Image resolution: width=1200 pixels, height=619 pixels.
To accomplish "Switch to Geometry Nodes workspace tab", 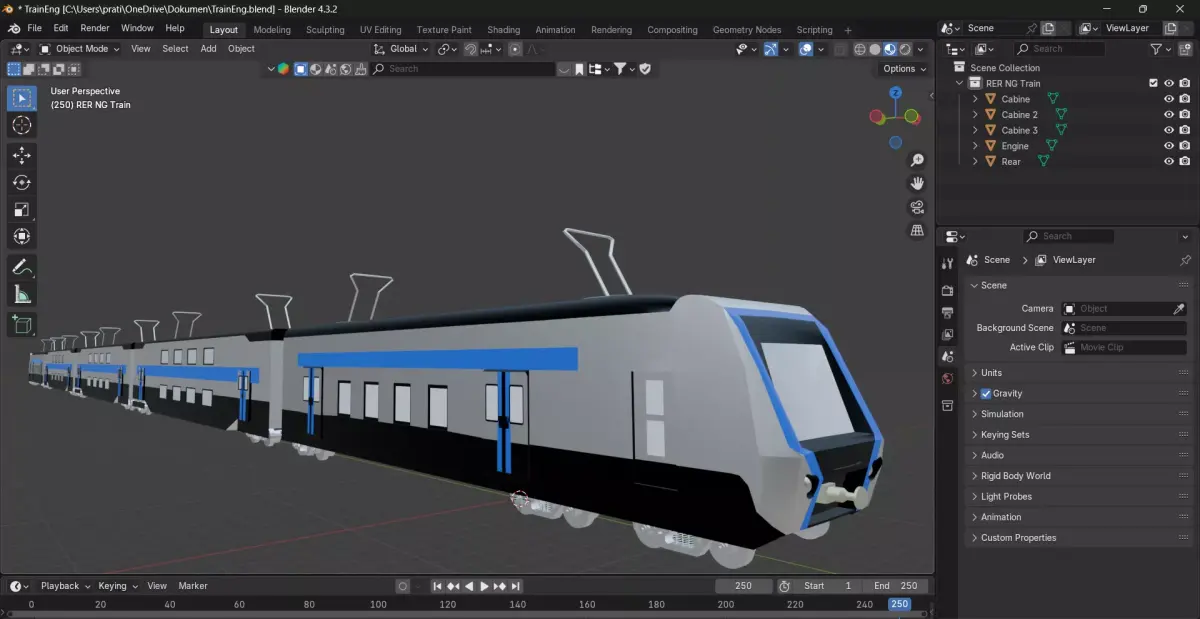I will (747, 30).
